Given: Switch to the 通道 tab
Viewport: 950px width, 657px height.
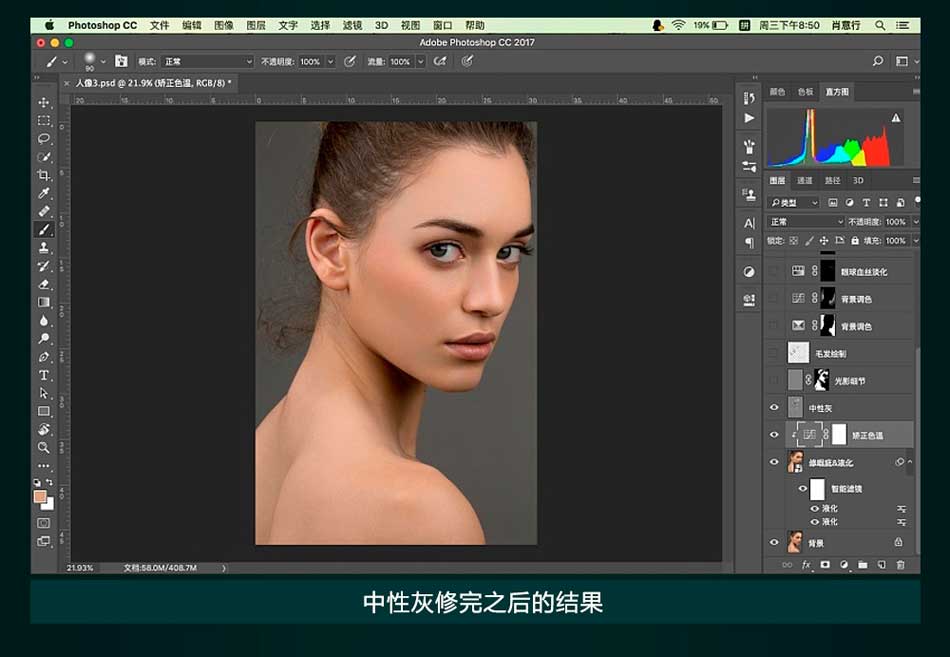Looking at the screenshot, I should tap(805, 181).
